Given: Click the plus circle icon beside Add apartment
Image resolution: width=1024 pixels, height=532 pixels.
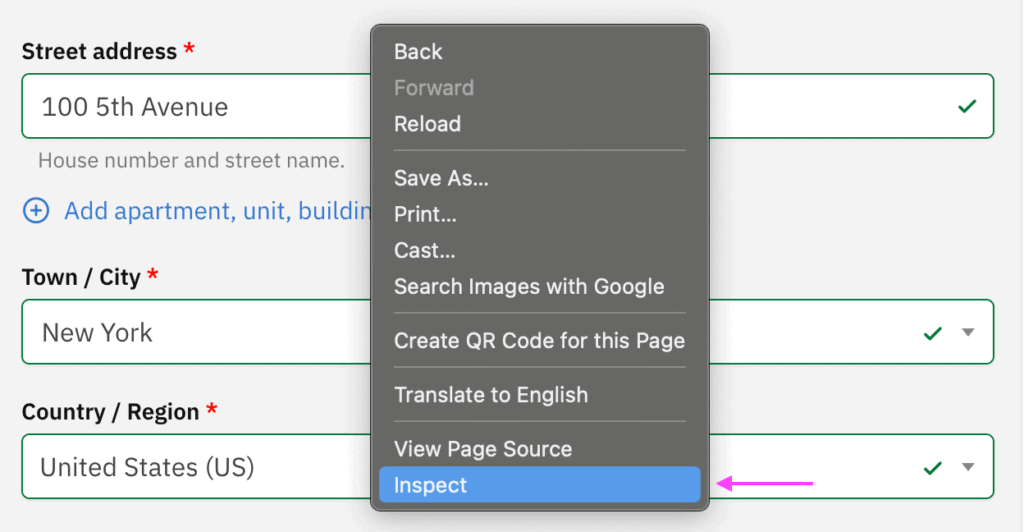Looking at the screenshot, I should [x=36, y=211].
